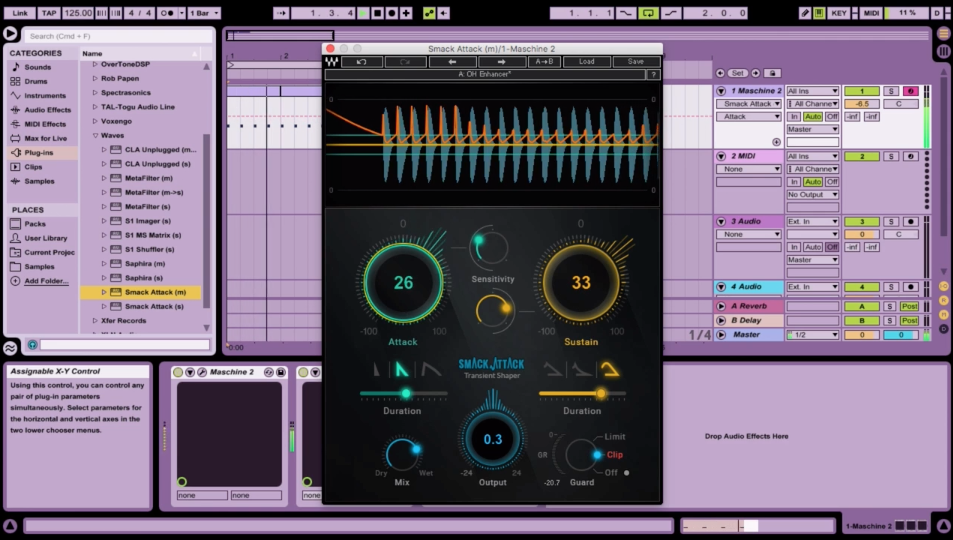
Task: Open User Library in Places
Action: 46,238
